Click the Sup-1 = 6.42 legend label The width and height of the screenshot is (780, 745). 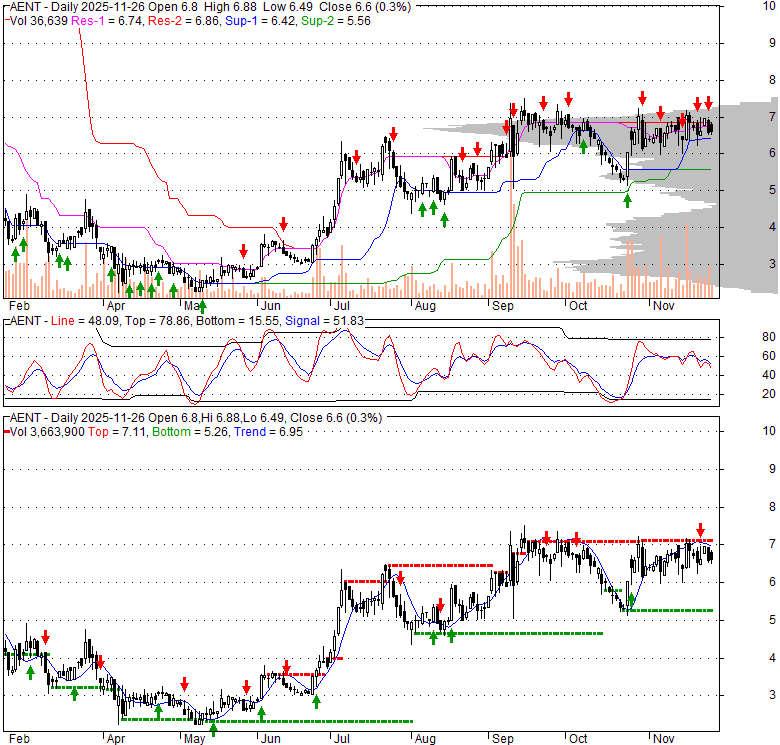(261, 21)
